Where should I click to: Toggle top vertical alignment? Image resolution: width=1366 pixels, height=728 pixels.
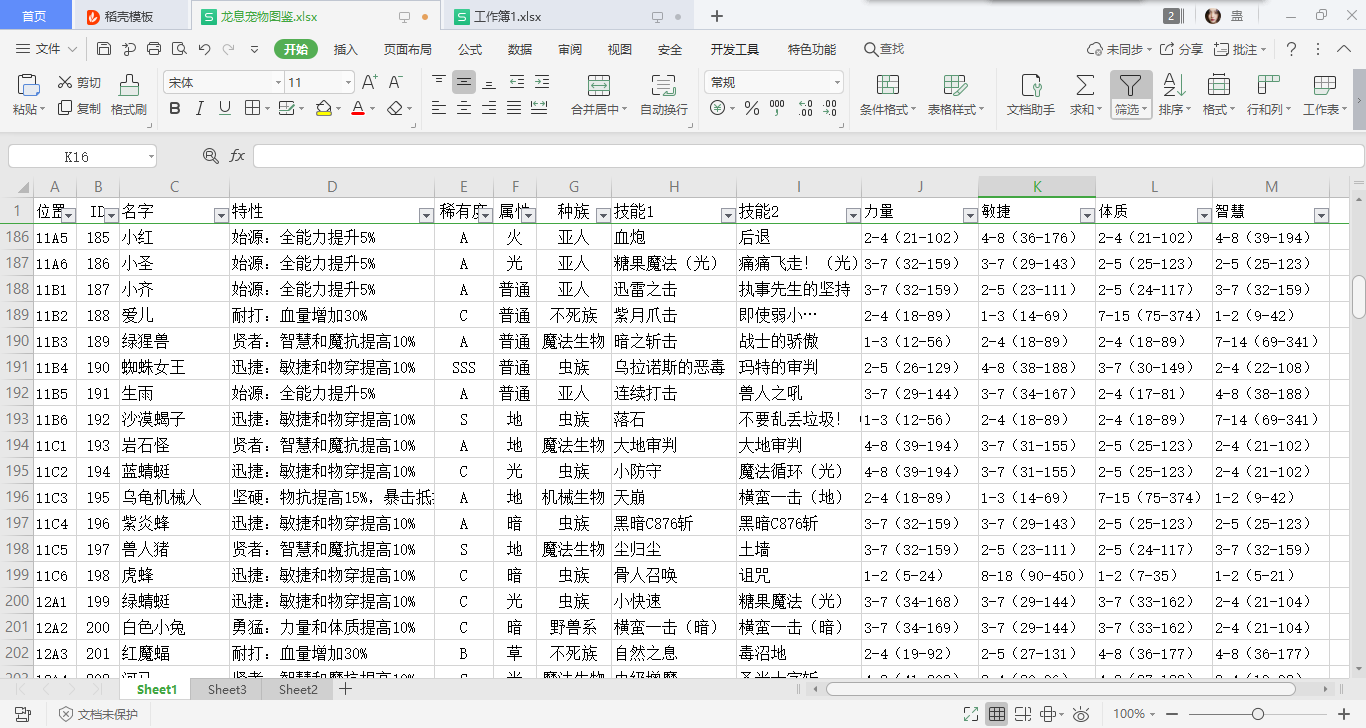pos(439,82)
